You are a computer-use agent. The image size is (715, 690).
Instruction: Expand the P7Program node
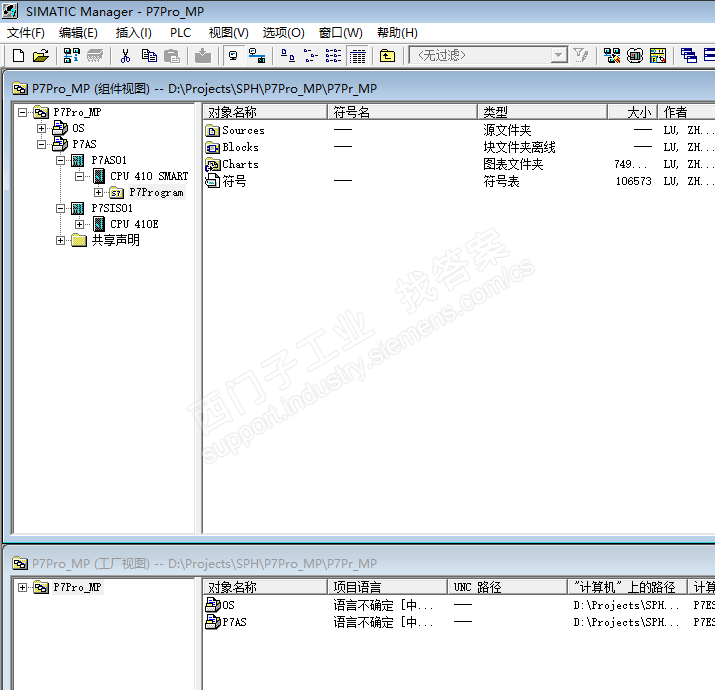(x=98, y=192)
